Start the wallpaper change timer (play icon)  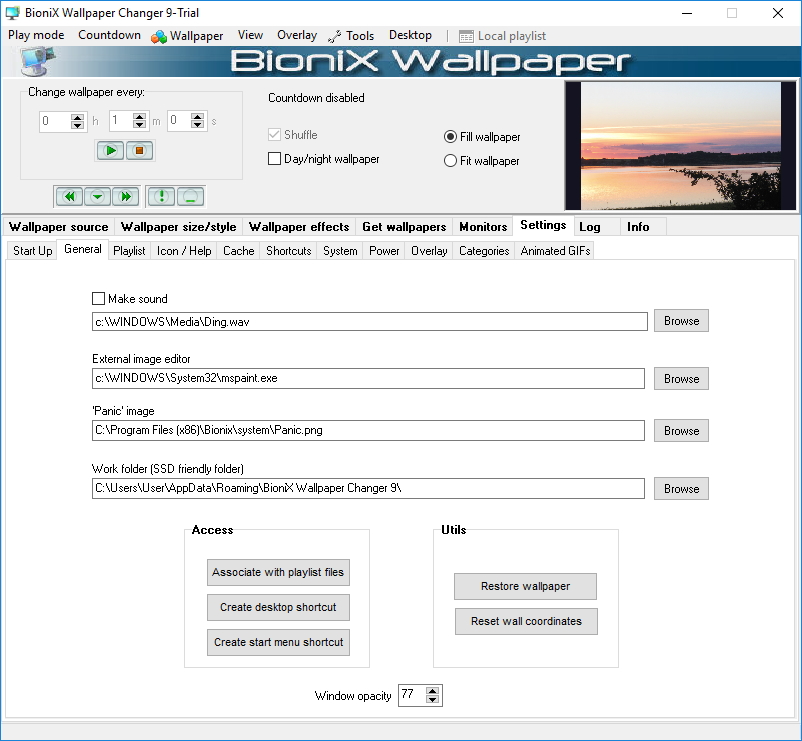pos(110,150)
